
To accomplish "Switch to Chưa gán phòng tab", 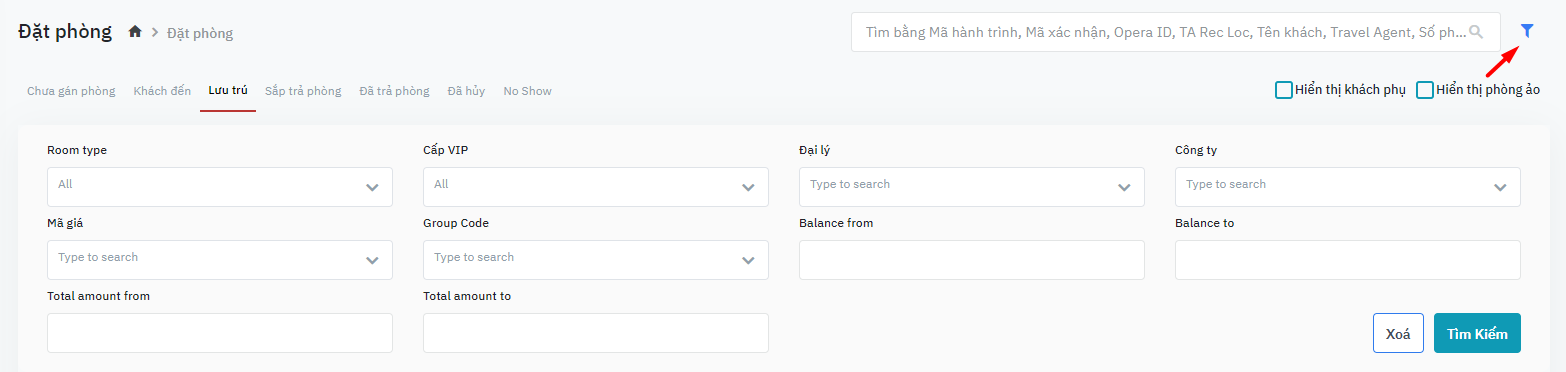I will (x=71, y=91).
